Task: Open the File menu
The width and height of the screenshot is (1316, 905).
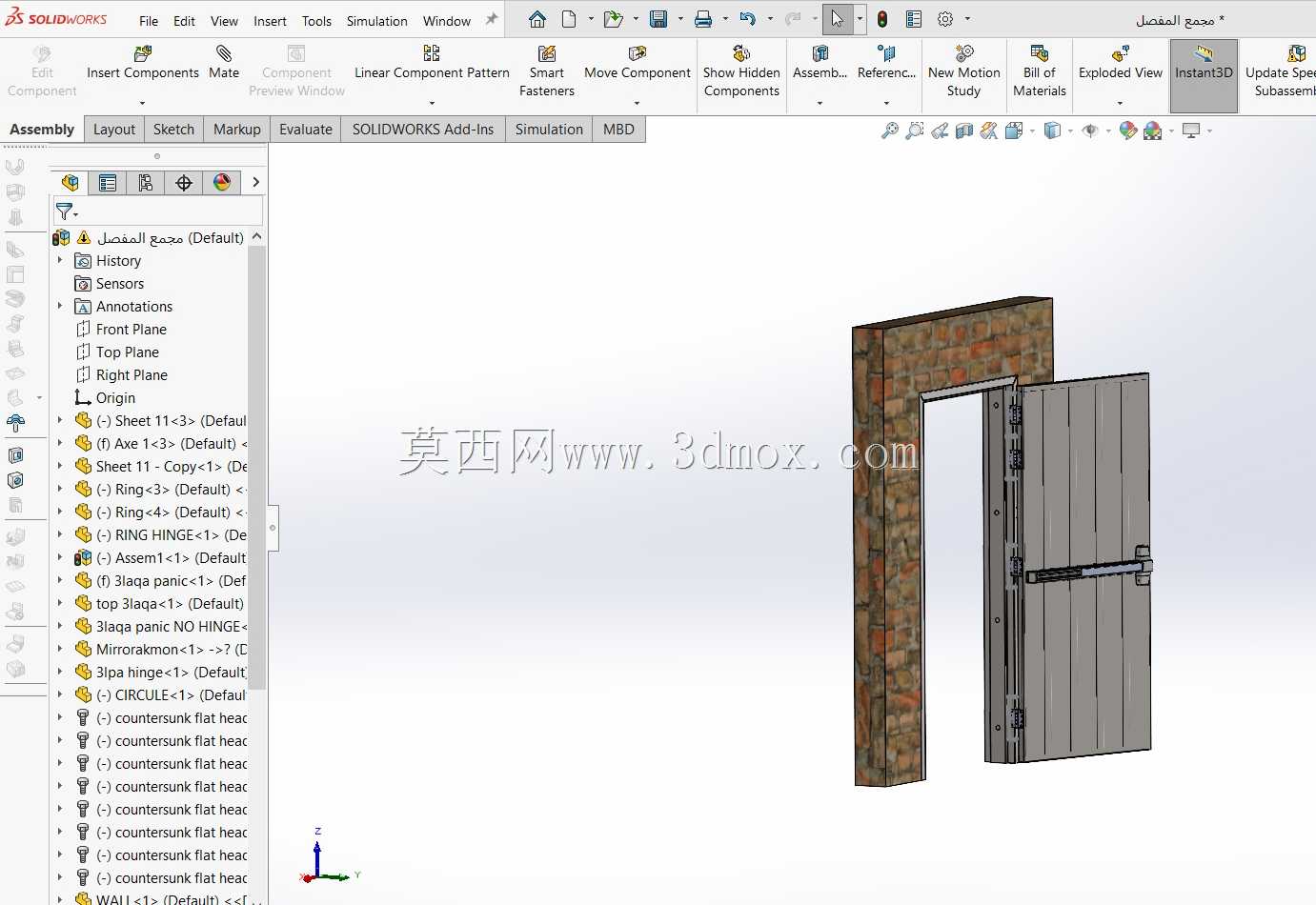Action: pos(149,21)
